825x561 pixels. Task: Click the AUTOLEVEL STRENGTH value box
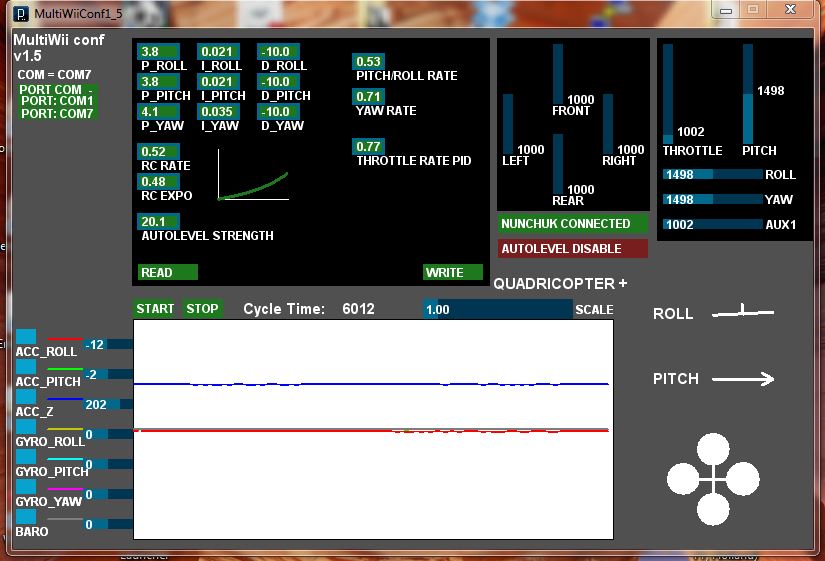158,222
